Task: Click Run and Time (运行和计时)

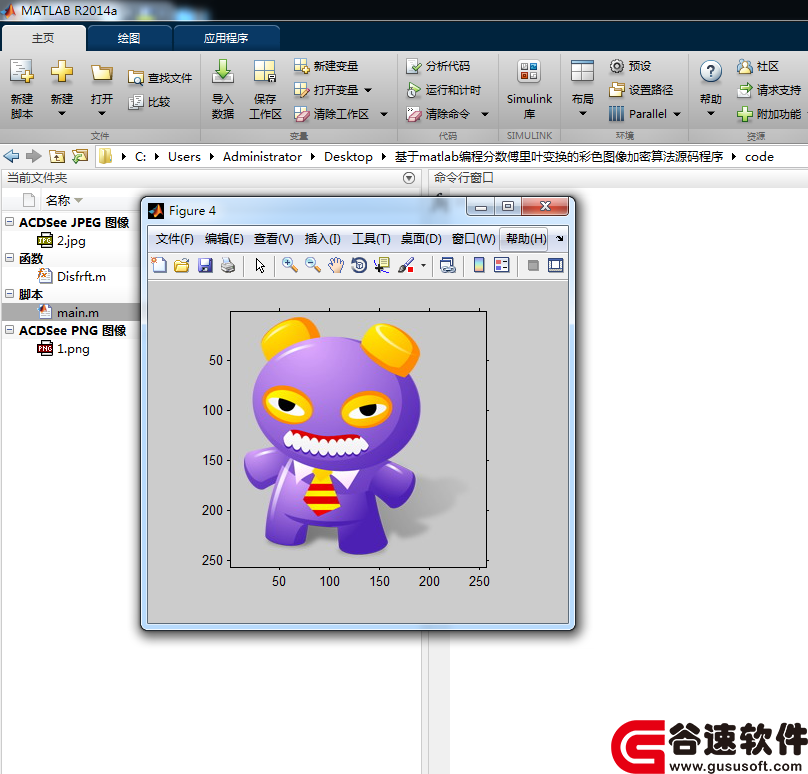Action: pyautogui.click(x=444, y=90)
